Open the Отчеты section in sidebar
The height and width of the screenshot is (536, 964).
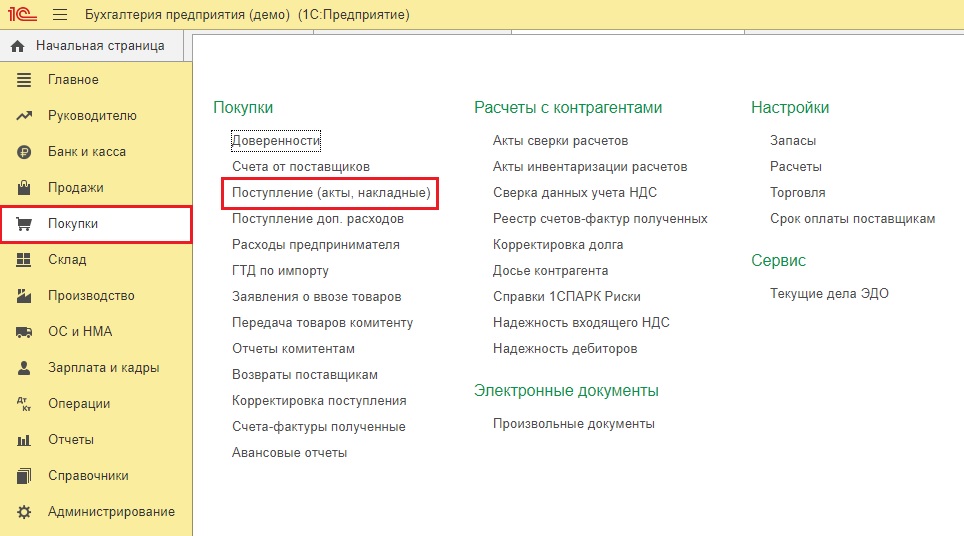[70, 440]
